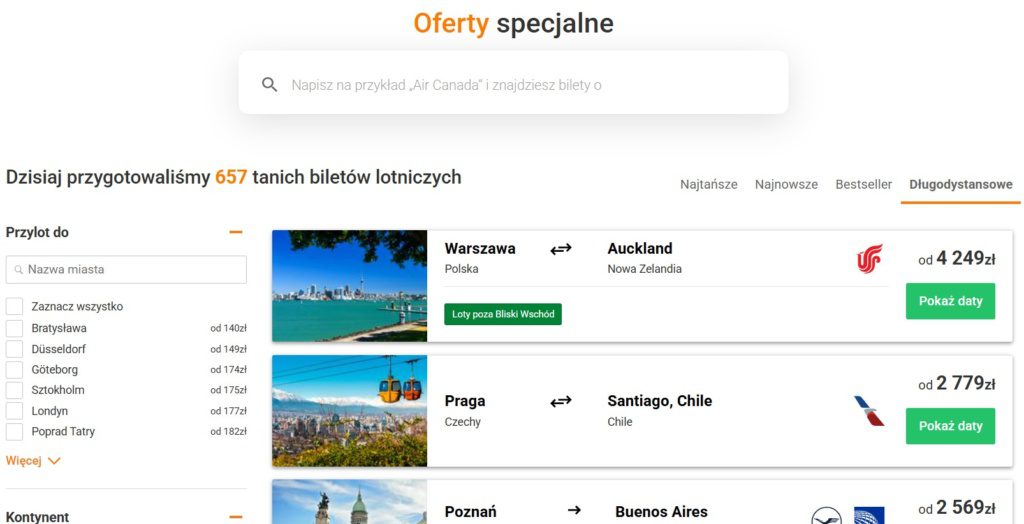Expand more destinations with Więcej
Screen dimensions: 1024x524
pos(33,461)
